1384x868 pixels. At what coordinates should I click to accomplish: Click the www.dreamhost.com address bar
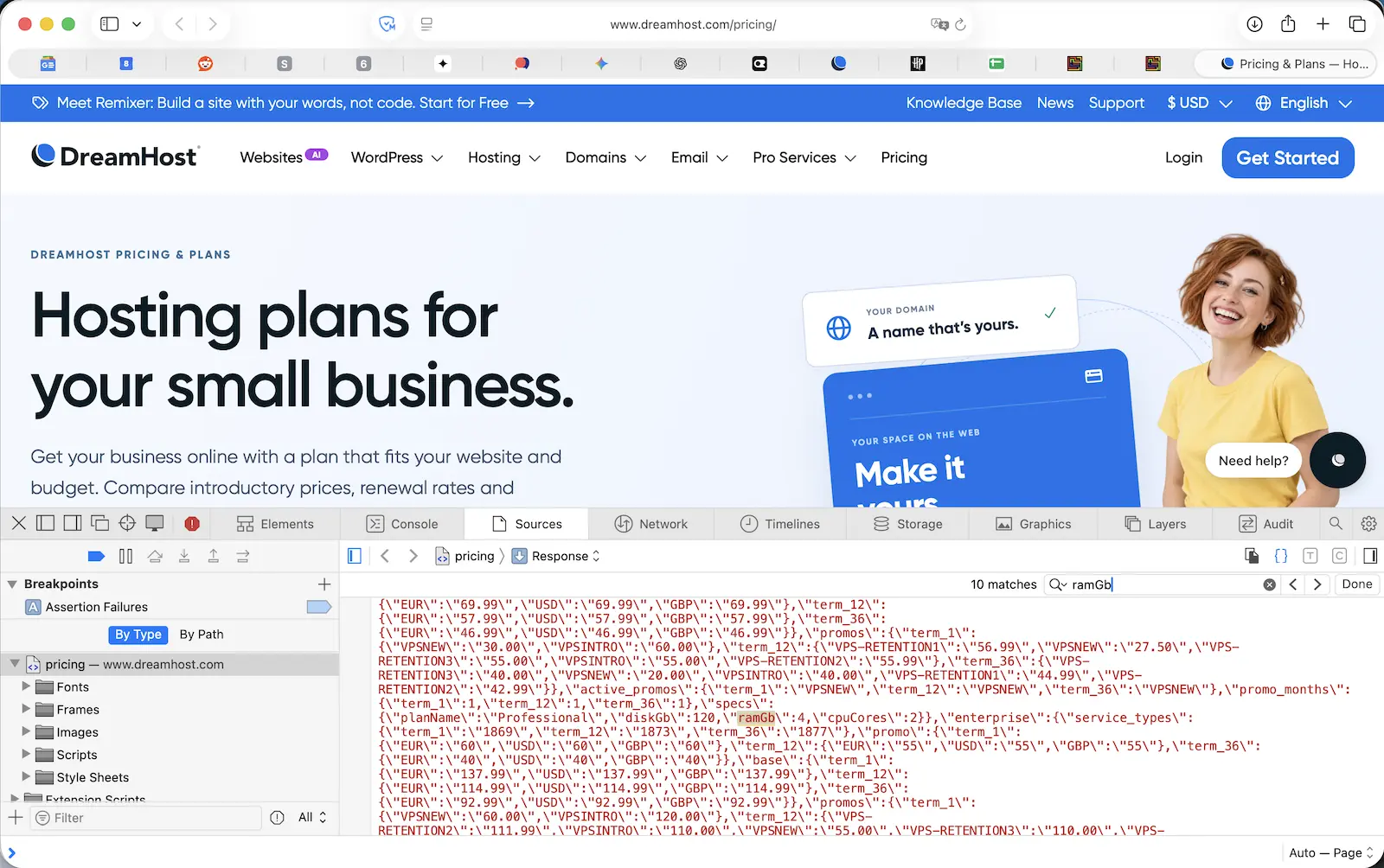[x=693, y=24]
